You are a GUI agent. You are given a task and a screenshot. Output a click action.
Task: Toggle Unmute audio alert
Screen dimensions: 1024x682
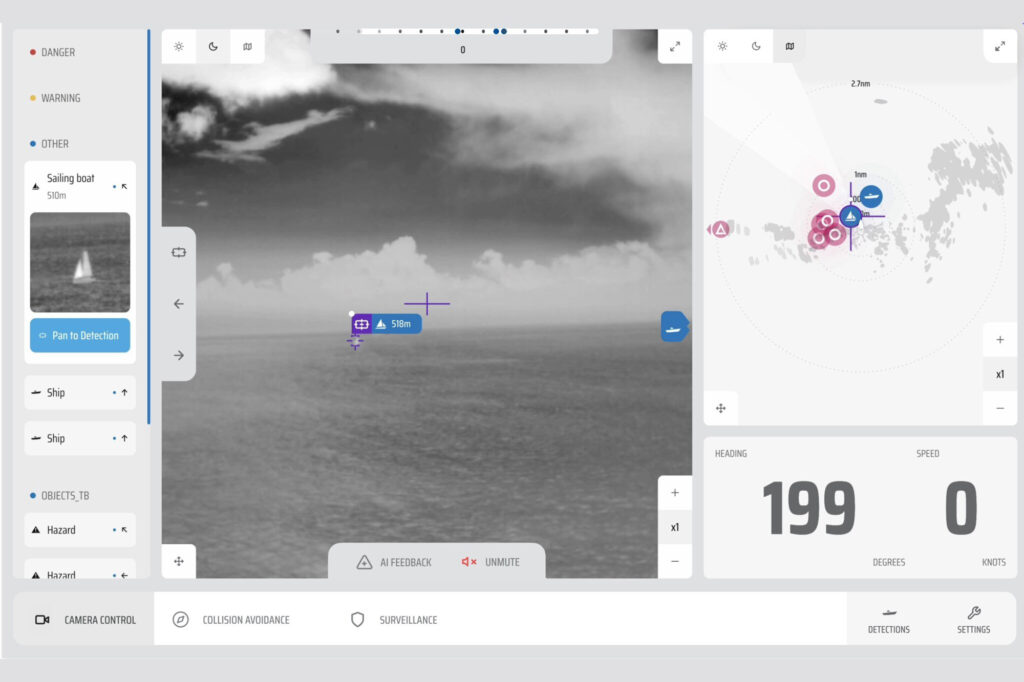[x=491, y=562]
